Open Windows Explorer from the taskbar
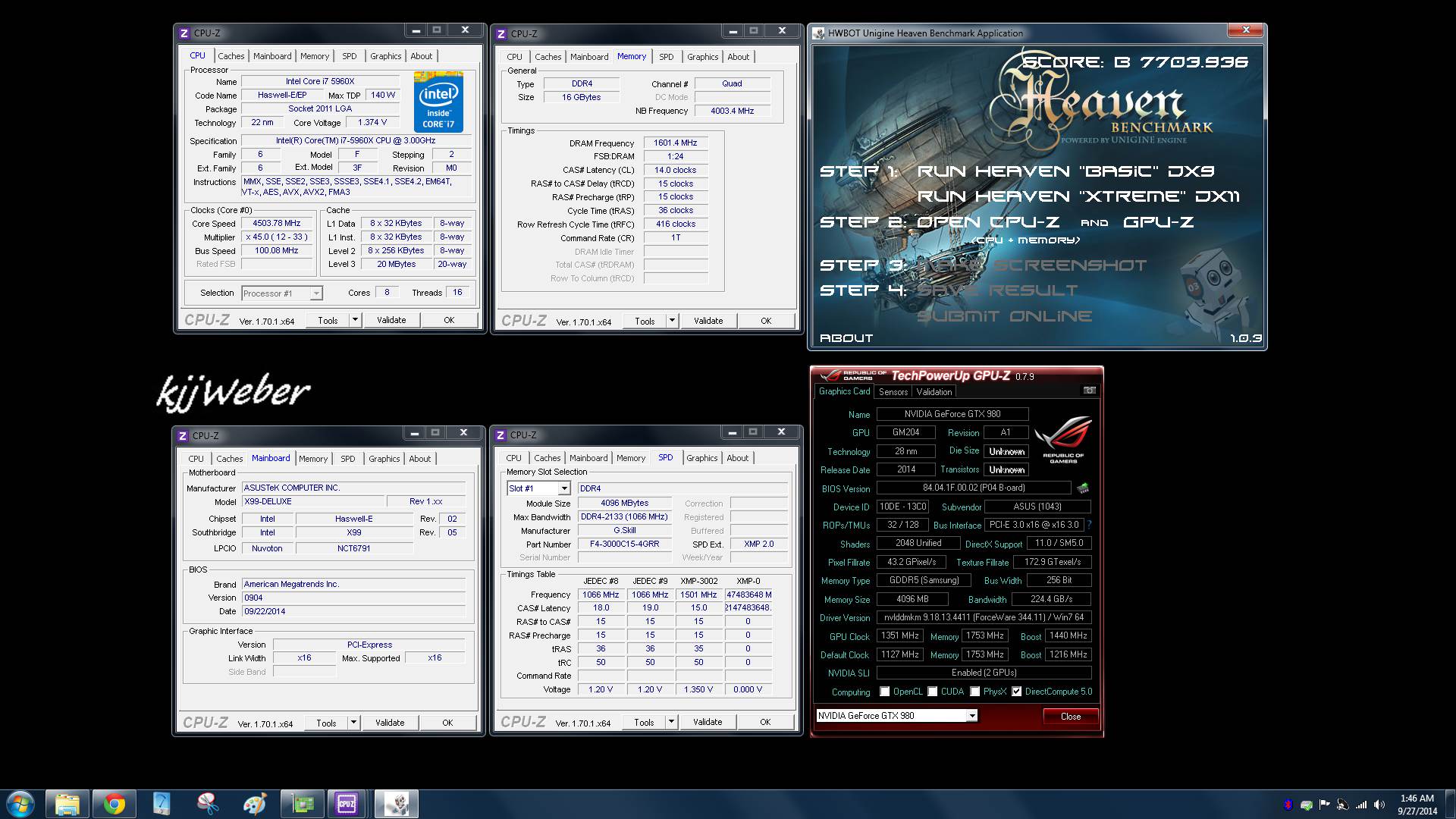This screenshot has height=819, width=1456. point(67,804)
